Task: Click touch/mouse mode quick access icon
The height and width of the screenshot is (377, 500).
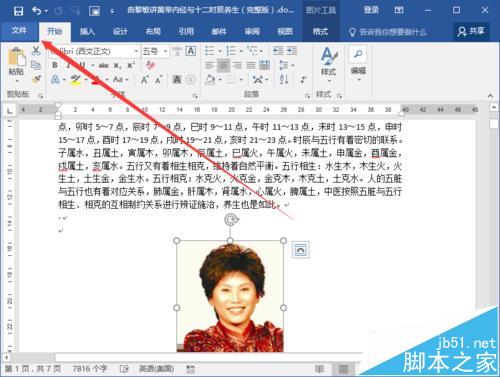Action: click(94, 11)
